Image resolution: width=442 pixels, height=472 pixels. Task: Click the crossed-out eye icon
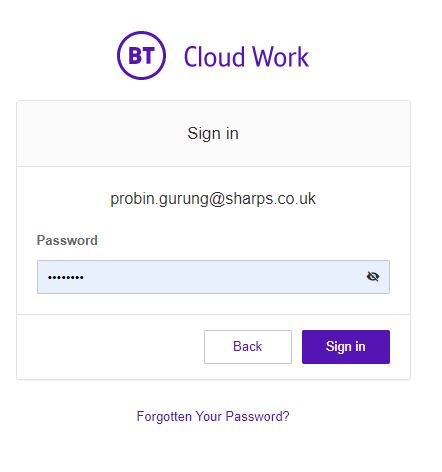pyautogui.click(x=373, y=276)
